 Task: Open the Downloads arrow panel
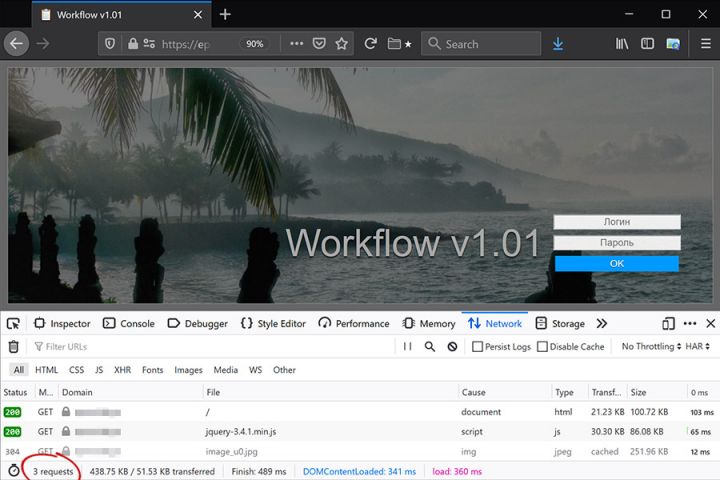[558, 44]
